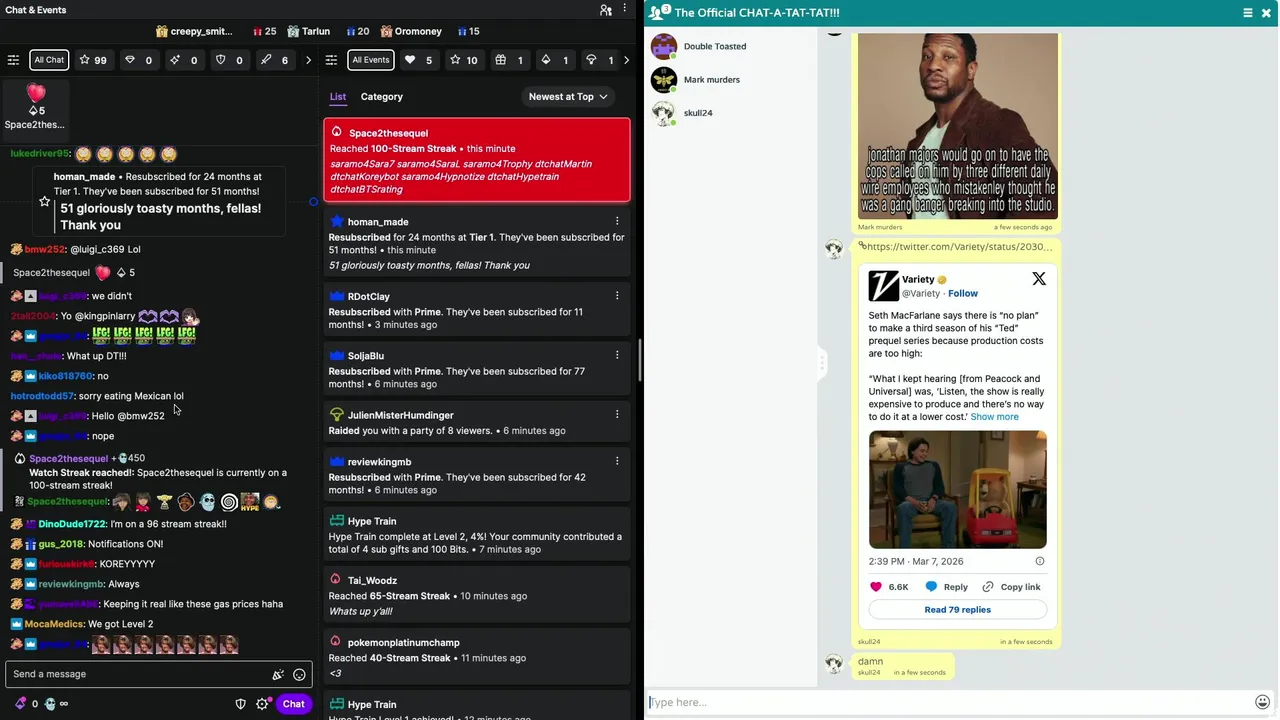
Task: Open options menu for homan_made event
Action: point(617,221)
